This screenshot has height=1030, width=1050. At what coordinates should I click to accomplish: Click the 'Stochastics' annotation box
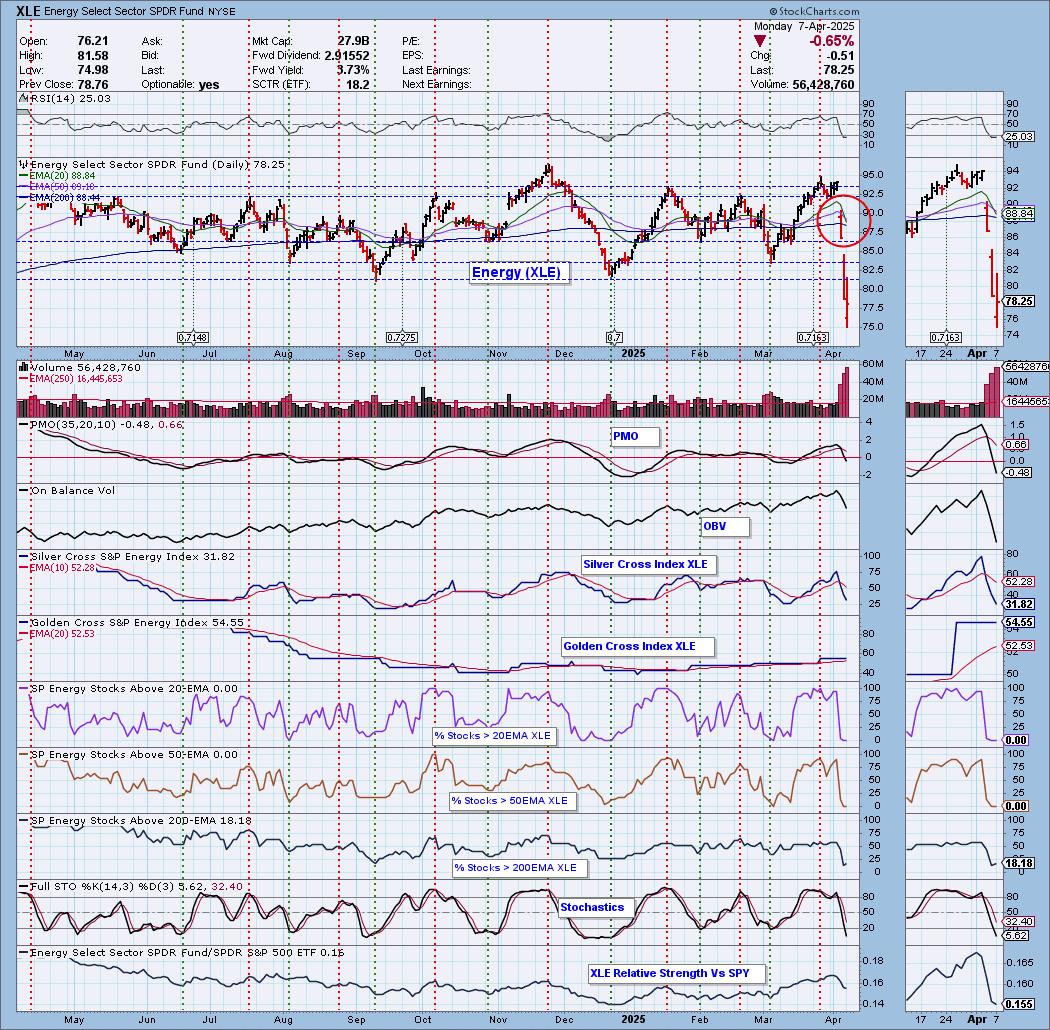[597, 907]
